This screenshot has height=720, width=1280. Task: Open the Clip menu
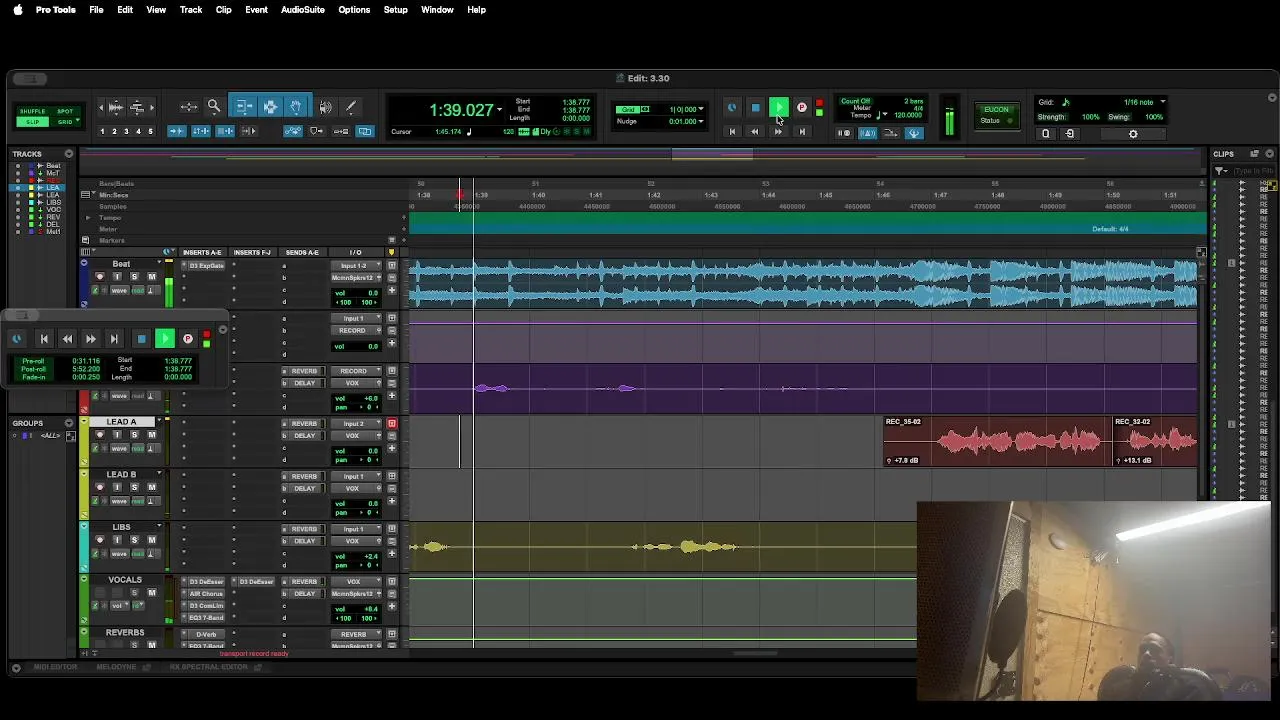coord(223,10)
